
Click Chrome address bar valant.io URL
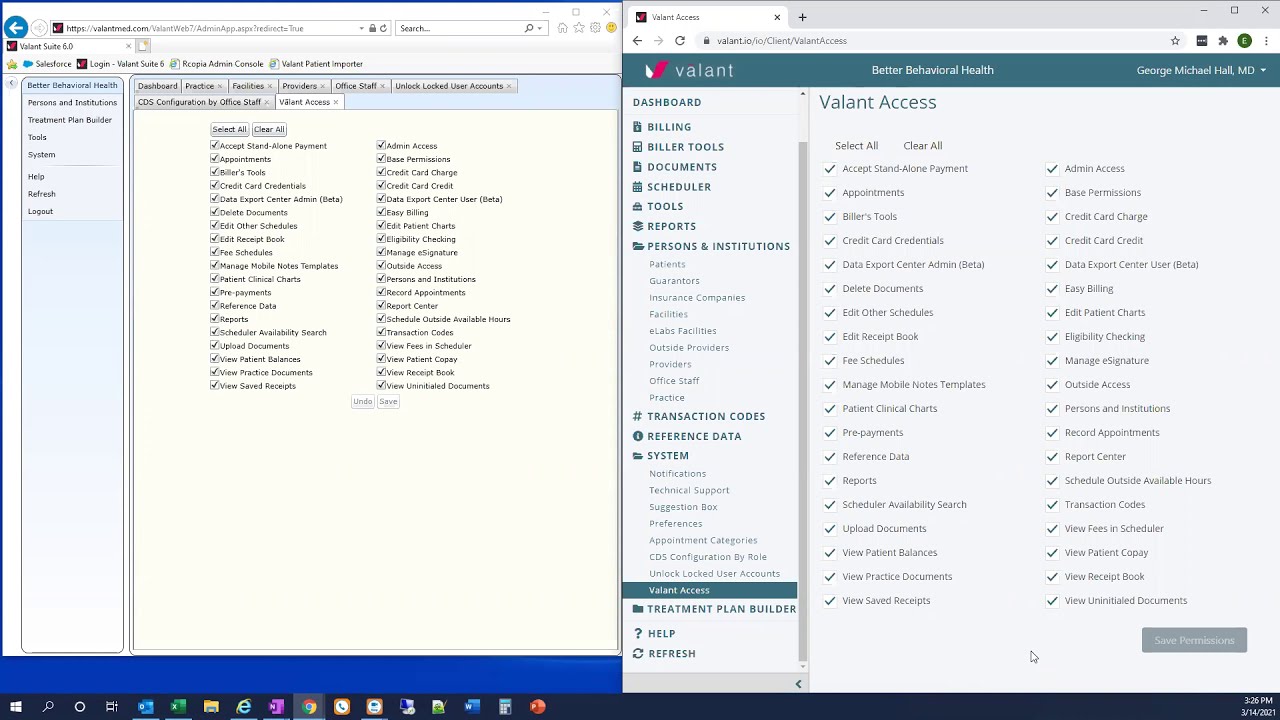pyautogui.click(x=782, y=41)
